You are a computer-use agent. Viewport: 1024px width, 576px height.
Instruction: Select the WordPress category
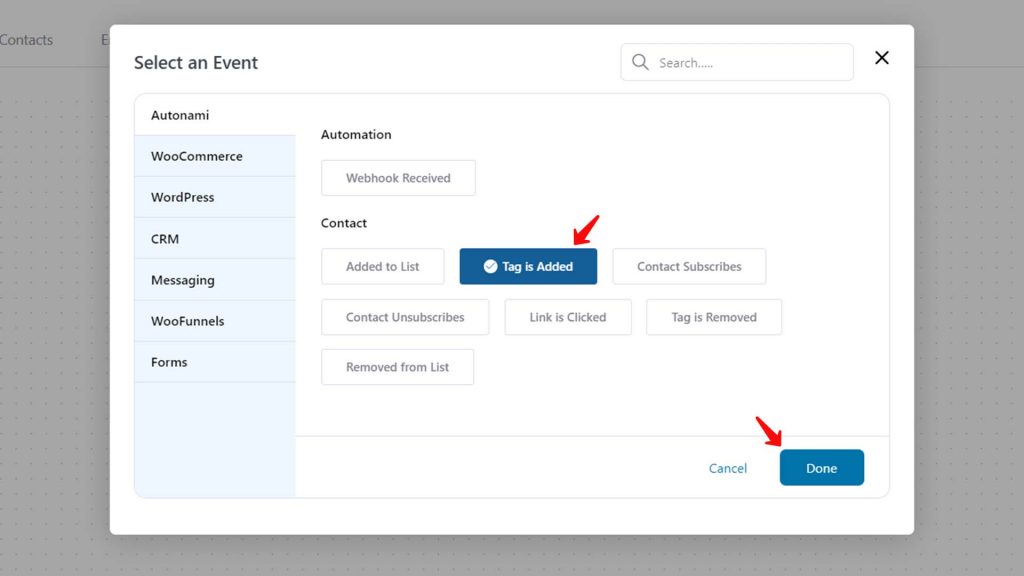coord(215,197)
